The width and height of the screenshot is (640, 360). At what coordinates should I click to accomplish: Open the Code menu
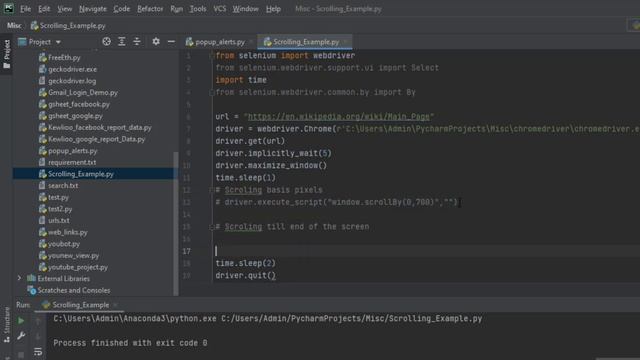[122, 9]
